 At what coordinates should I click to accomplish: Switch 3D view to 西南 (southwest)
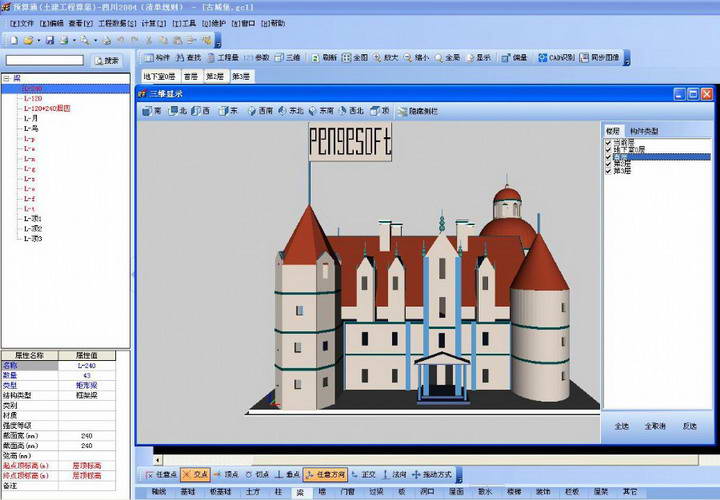(x=260, y=111)
